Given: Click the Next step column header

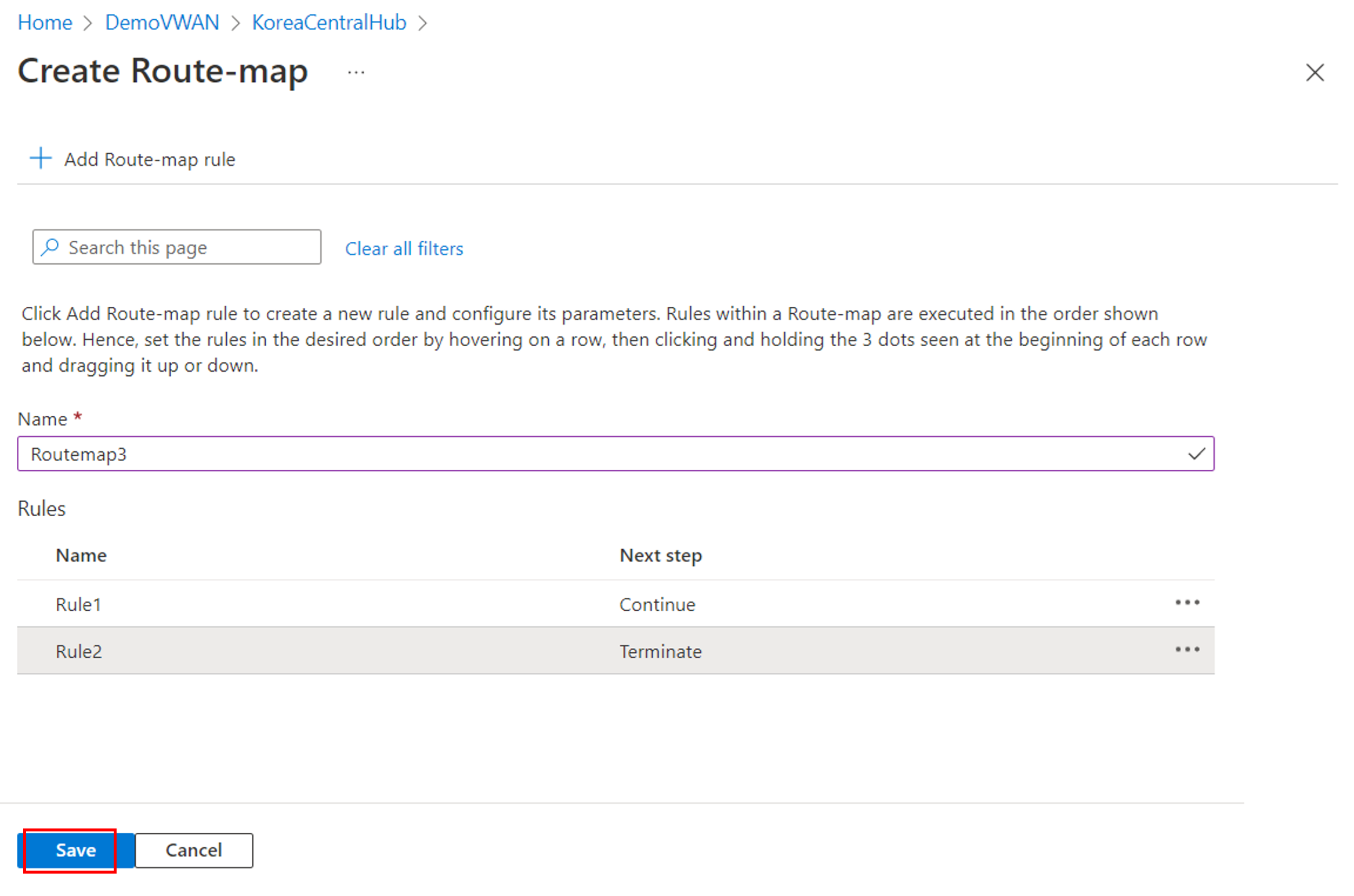Looking at the screenshot, I should [660, 555].
